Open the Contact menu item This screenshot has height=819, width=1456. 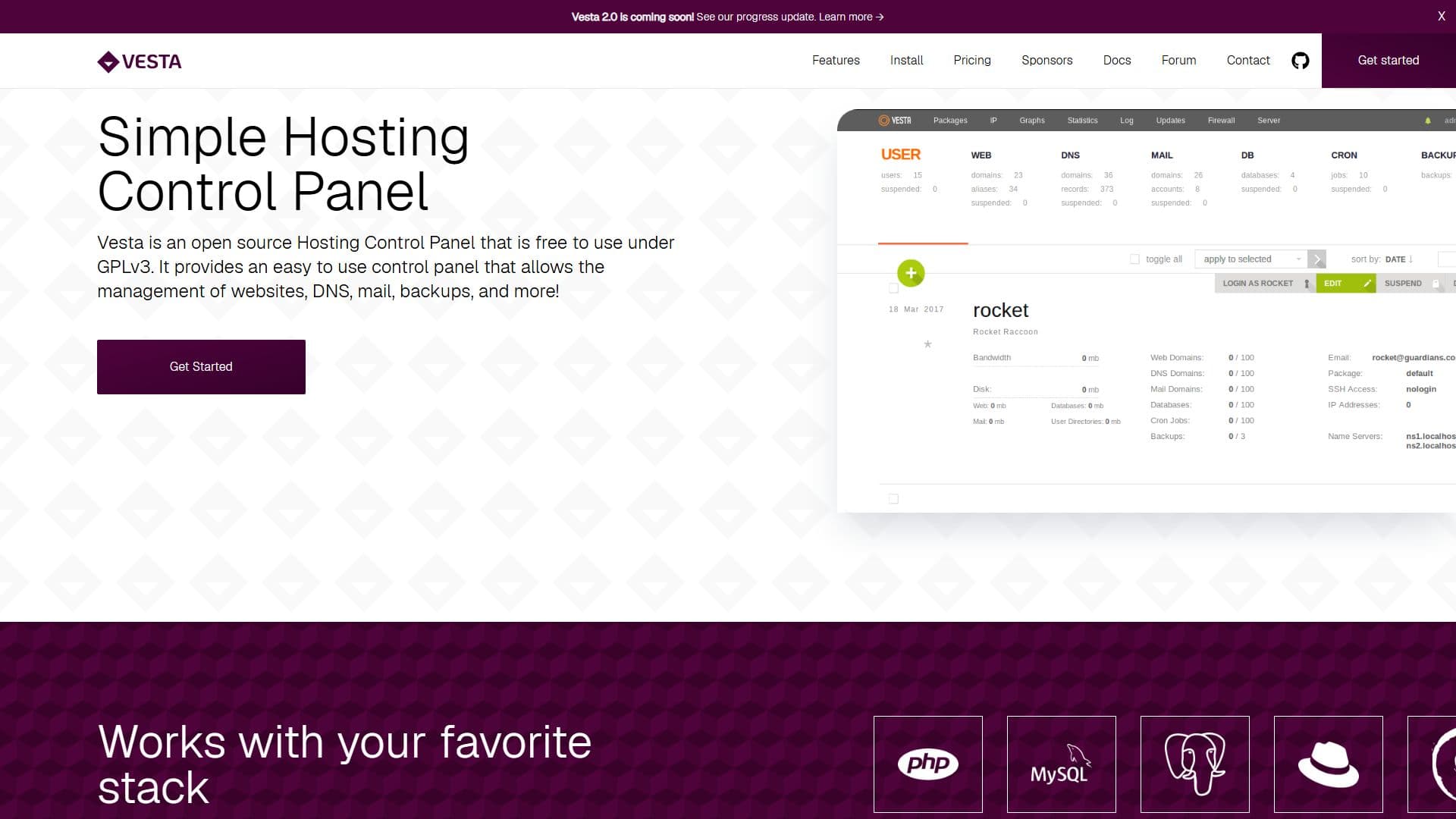pos(1248,61)
